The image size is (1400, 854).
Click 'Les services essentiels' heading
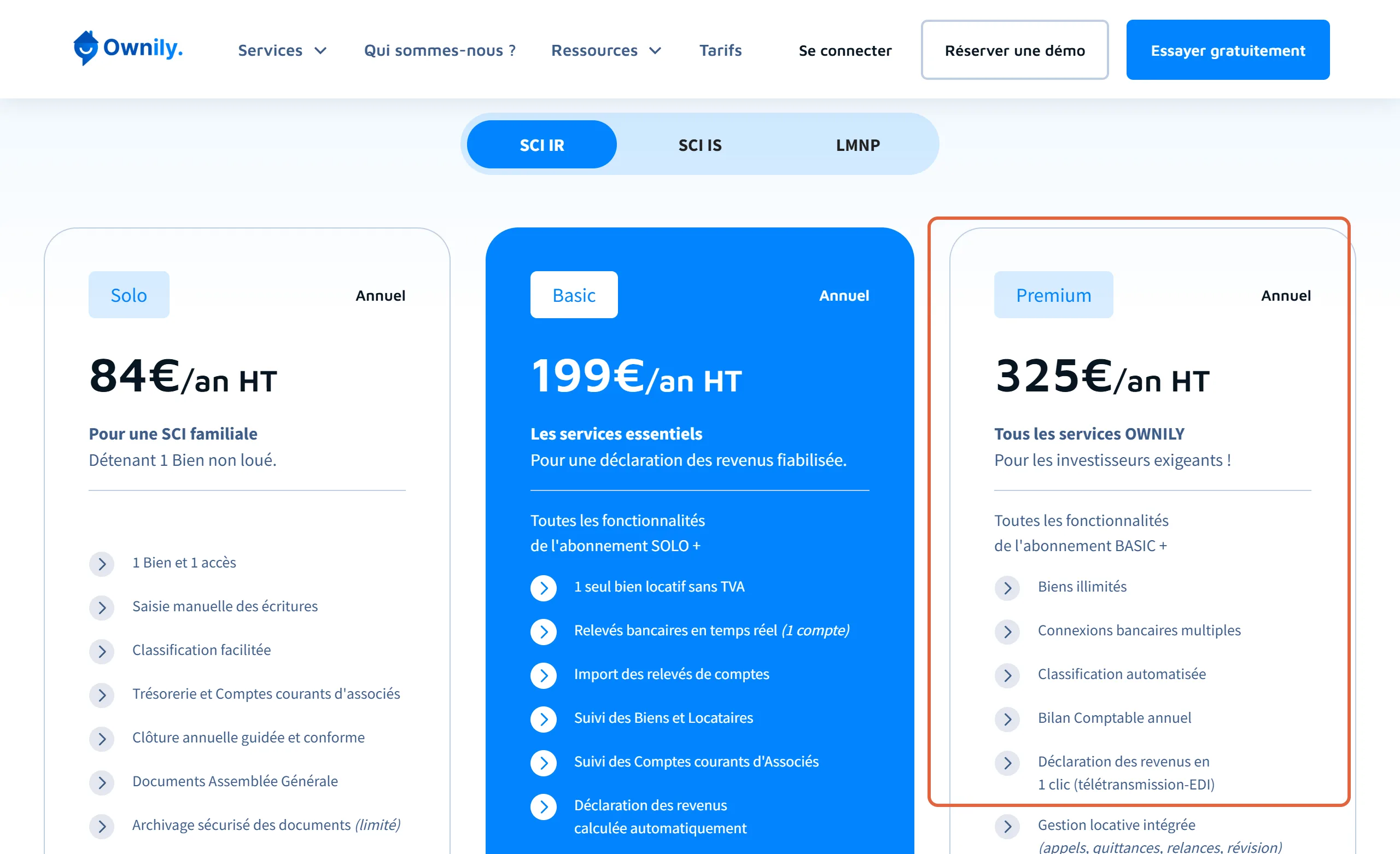(x=616, y=434)
